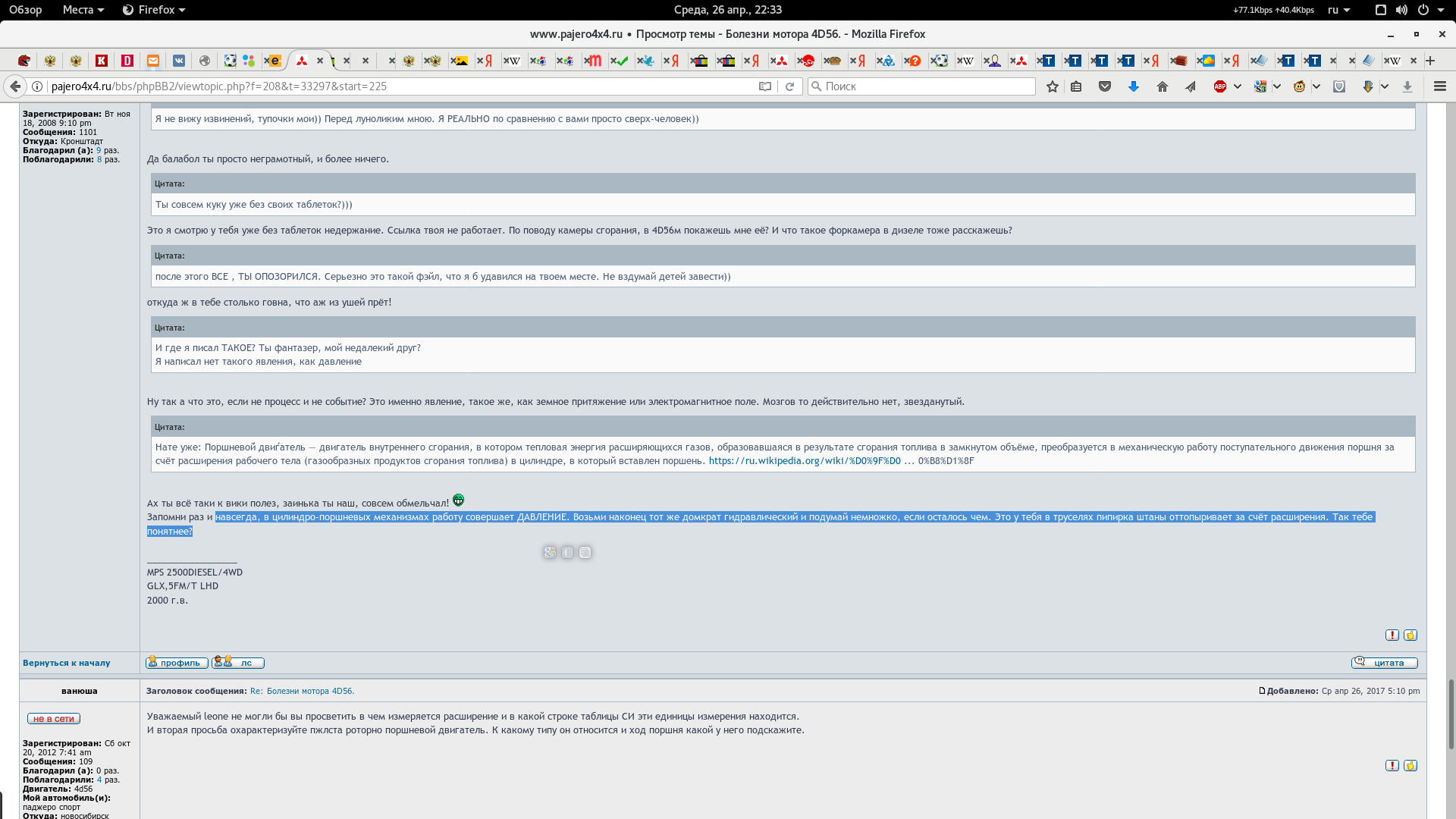Reload the current page
The image size is (1456, 819).
(x=789, y=86)
